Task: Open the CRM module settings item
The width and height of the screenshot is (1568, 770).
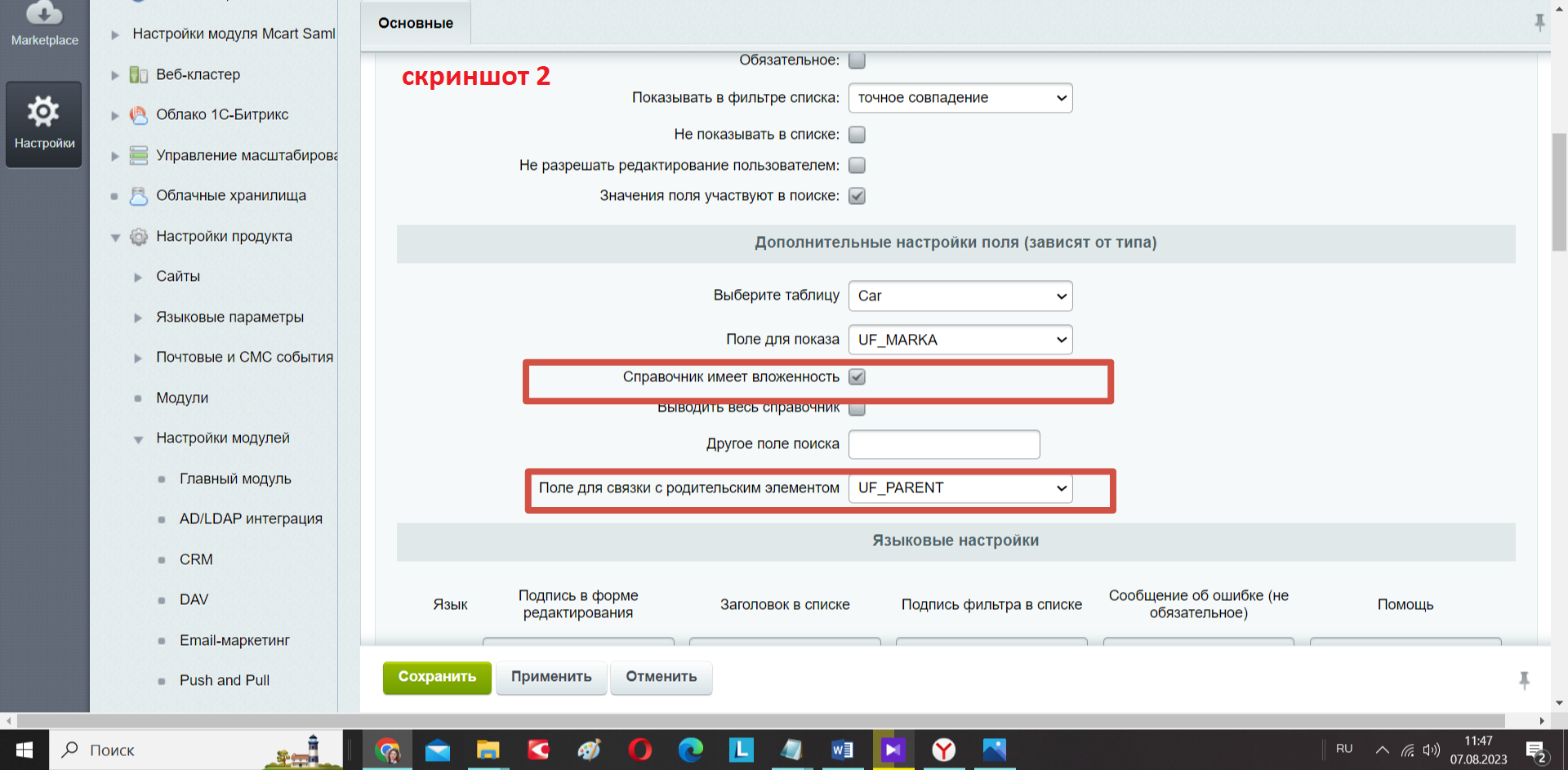Action: tap(196, 559)
